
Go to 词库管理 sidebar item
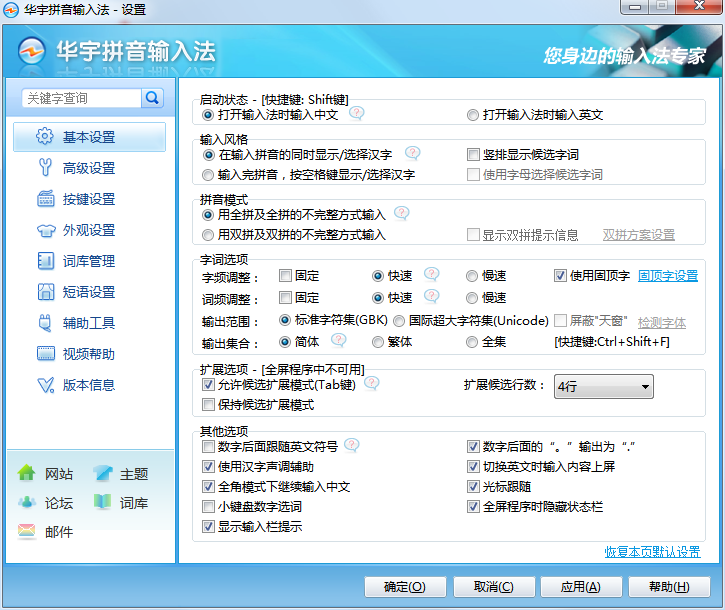pyautogui.click(x=88, y=261)
